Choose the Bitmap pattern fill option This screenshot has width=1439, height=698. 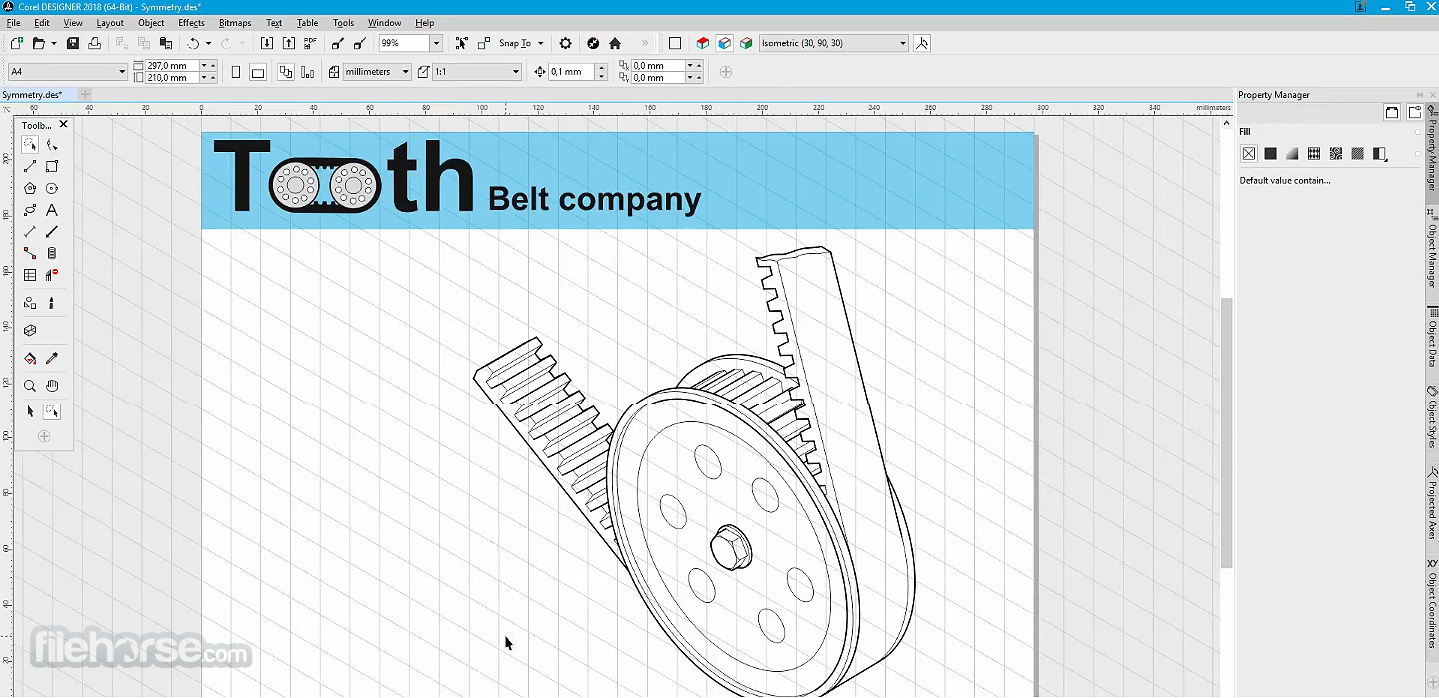pyautogui.click(x=1336, y=153)
